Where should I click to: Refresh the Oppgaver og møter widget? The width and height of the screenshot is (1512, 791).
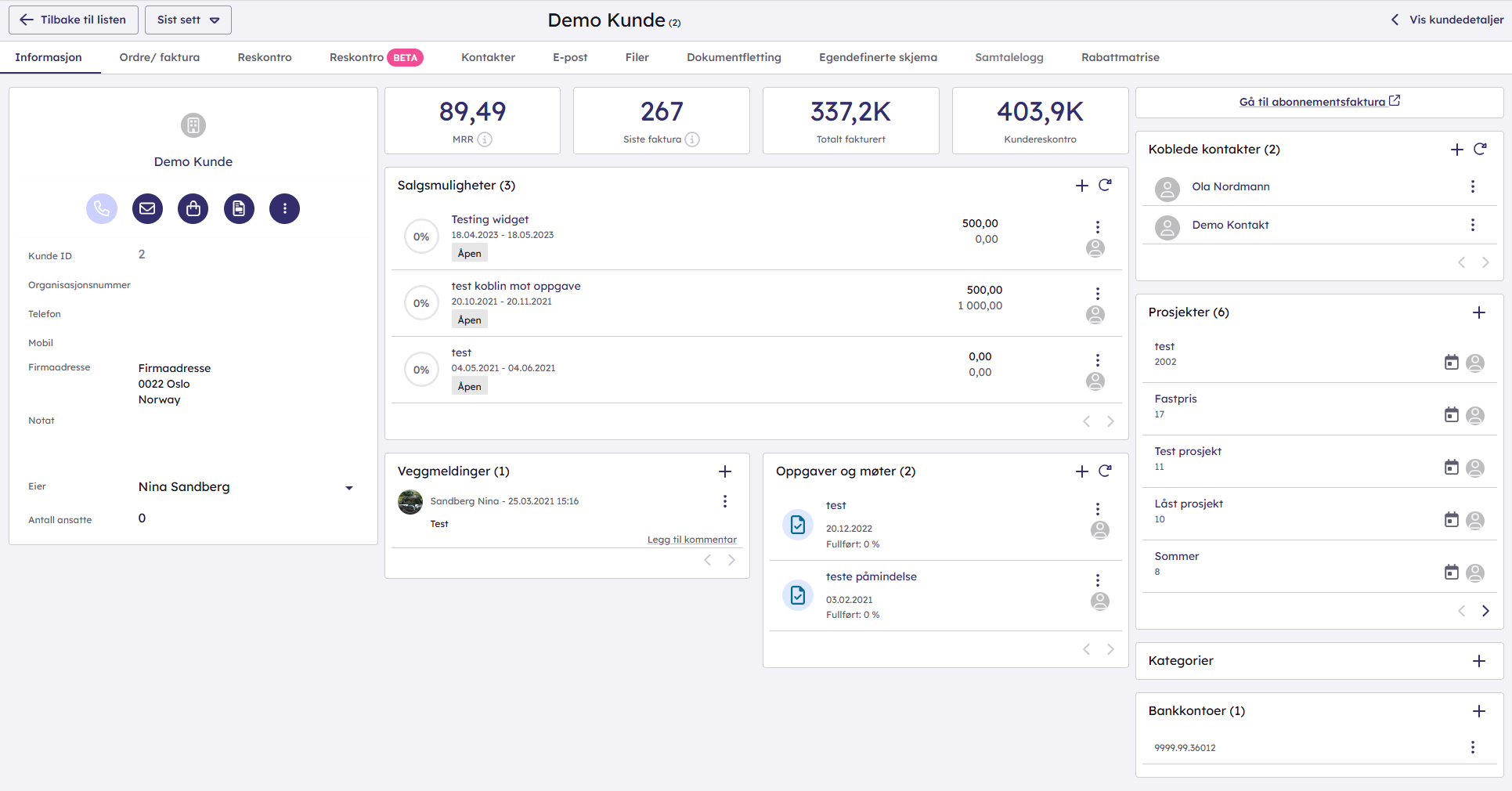click(1105, 471)
